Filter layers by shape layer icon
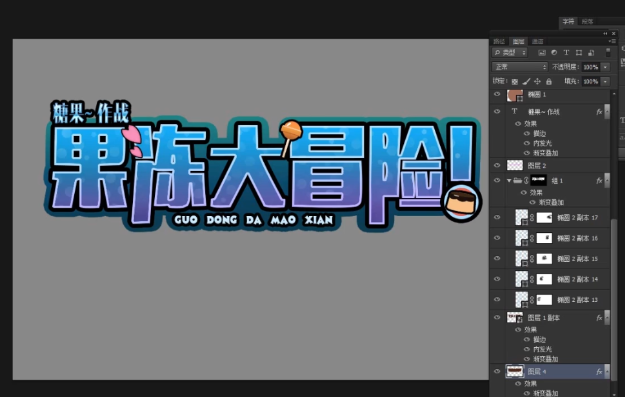The image size is (625, 397). pos(579,53)
